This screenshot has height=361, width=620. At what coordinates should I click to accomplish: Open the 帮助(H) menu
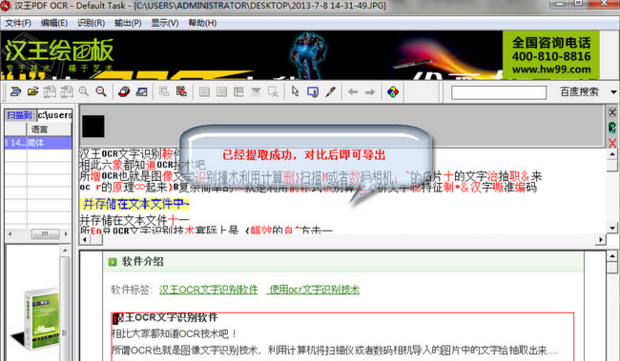click(202, 23)
